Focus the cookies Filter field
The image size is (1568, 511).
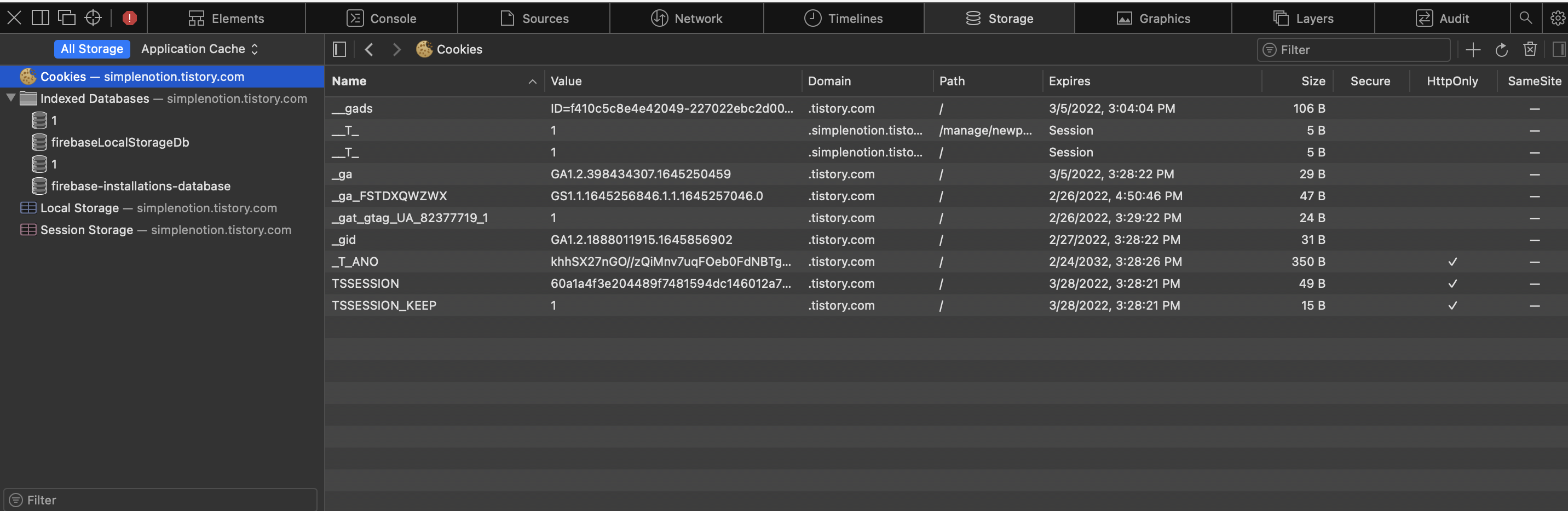tap(1354, 50)
